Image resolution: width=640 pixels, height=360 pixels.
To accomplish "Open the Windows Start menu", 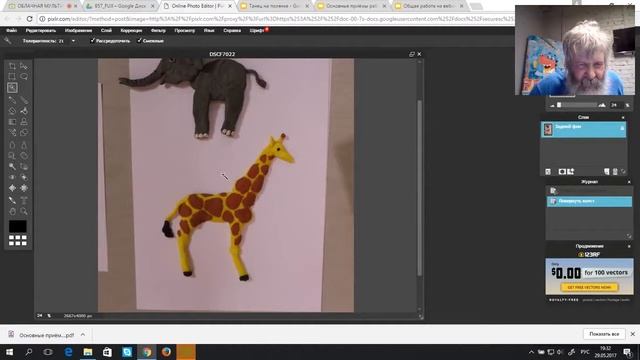I will coord(9,352).
